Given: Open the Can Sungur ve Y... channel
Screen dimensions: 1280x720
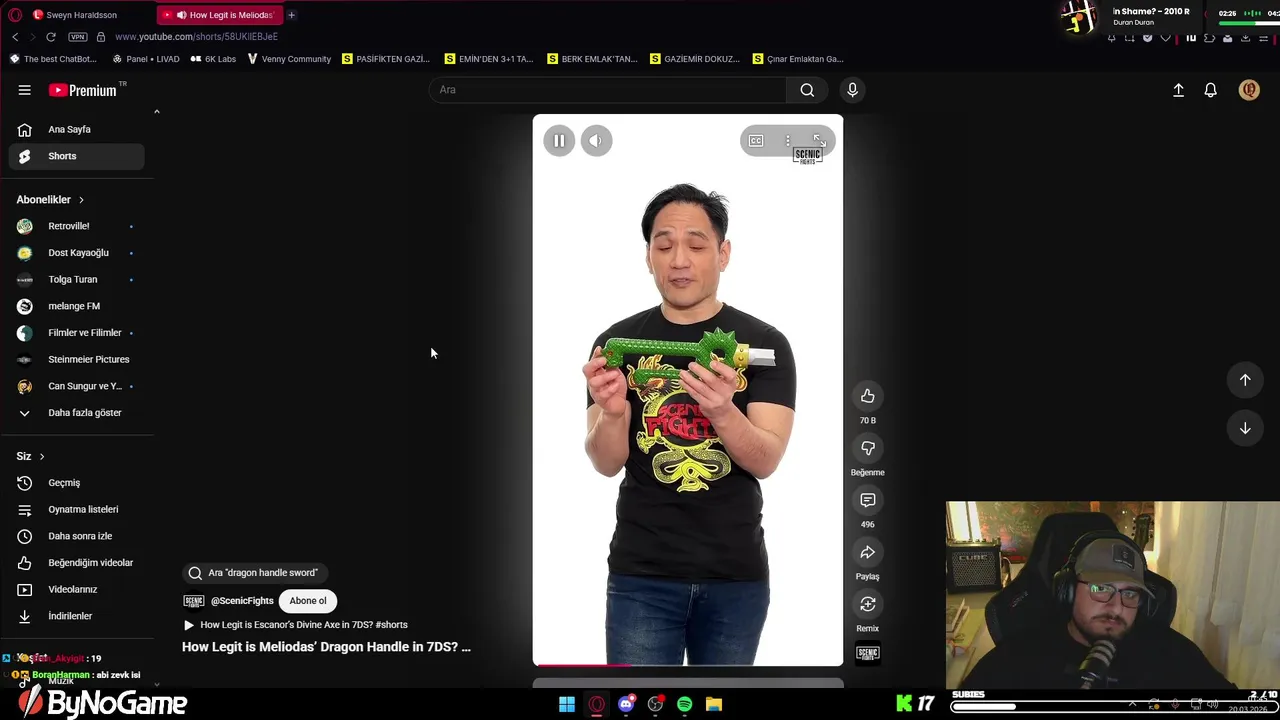Looking at the screenshot, I should [76, 386].
